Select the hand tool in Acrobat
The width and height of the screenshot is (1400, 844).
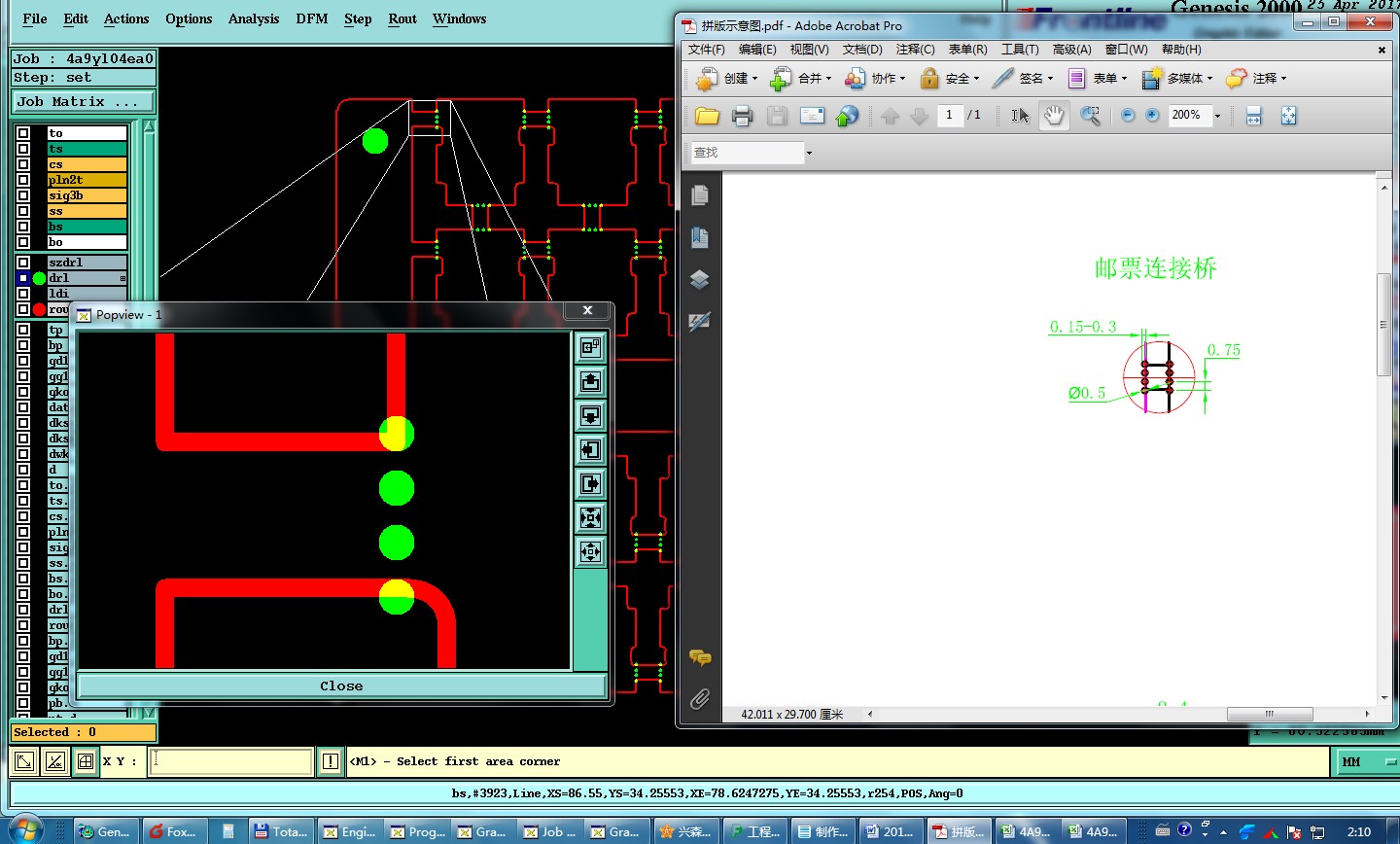coord(1053,116)
